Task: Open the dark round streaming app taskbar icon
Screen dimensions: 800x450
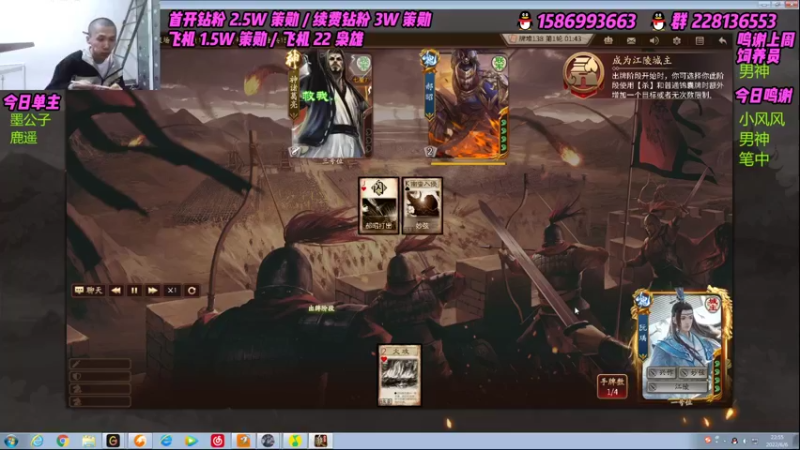Action: tap(268, 441)
